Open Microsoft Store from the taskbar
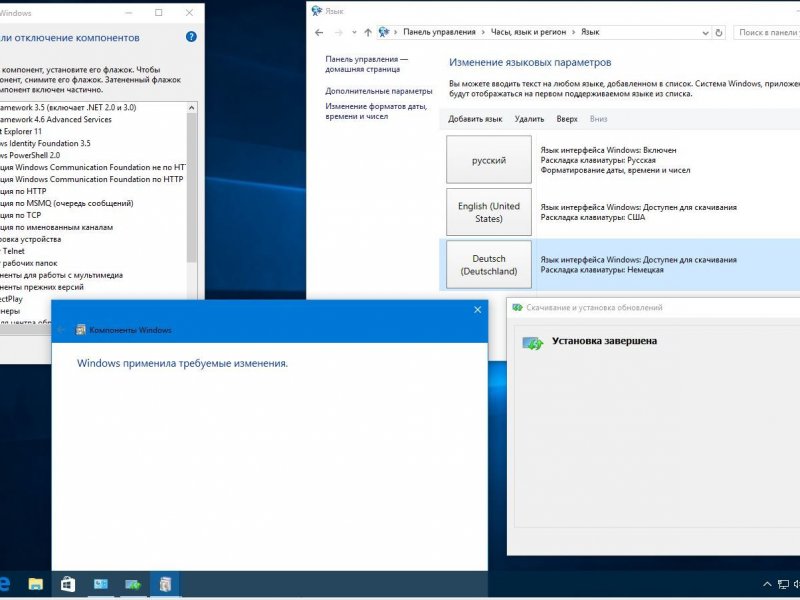The height and width of the screenshot is (600, 800). (x=68, y=584)
